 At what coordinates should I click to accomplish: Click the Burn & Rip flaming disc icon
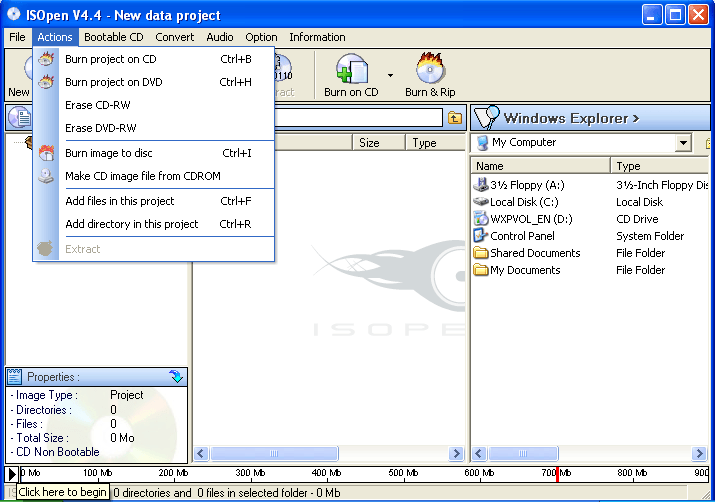point(430,68)
